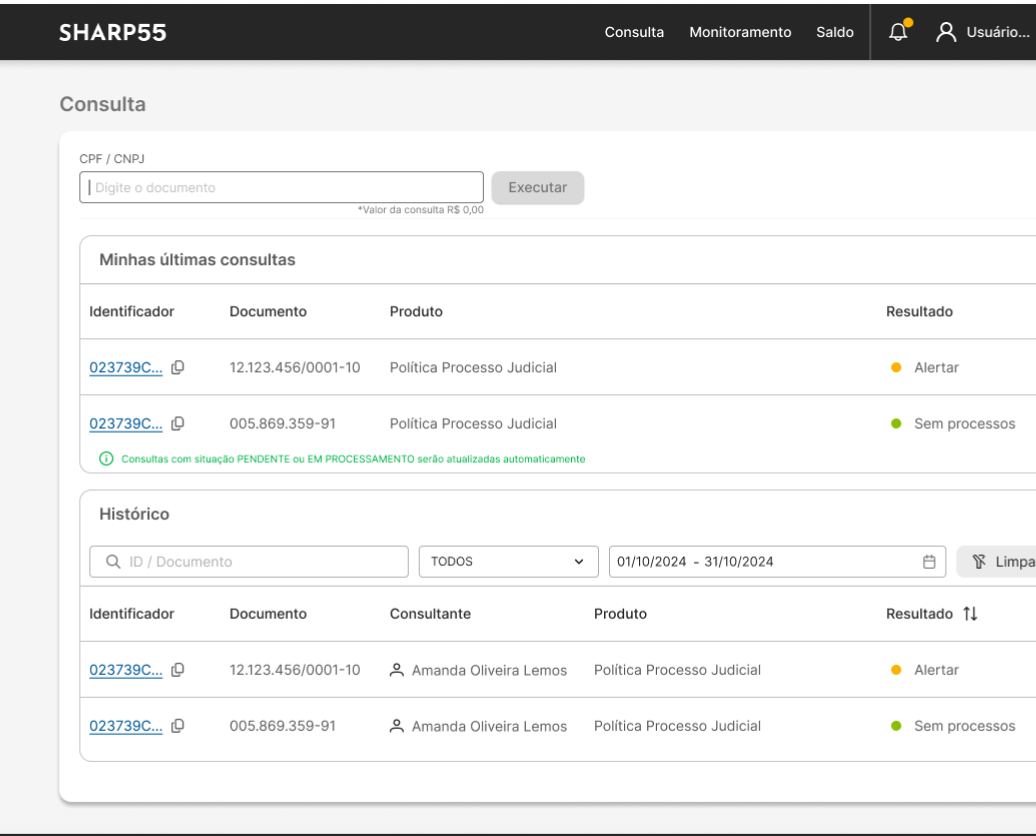Click the Resultado column header in Histórico
Viewport: 1036px width, 836px height.
919,614
